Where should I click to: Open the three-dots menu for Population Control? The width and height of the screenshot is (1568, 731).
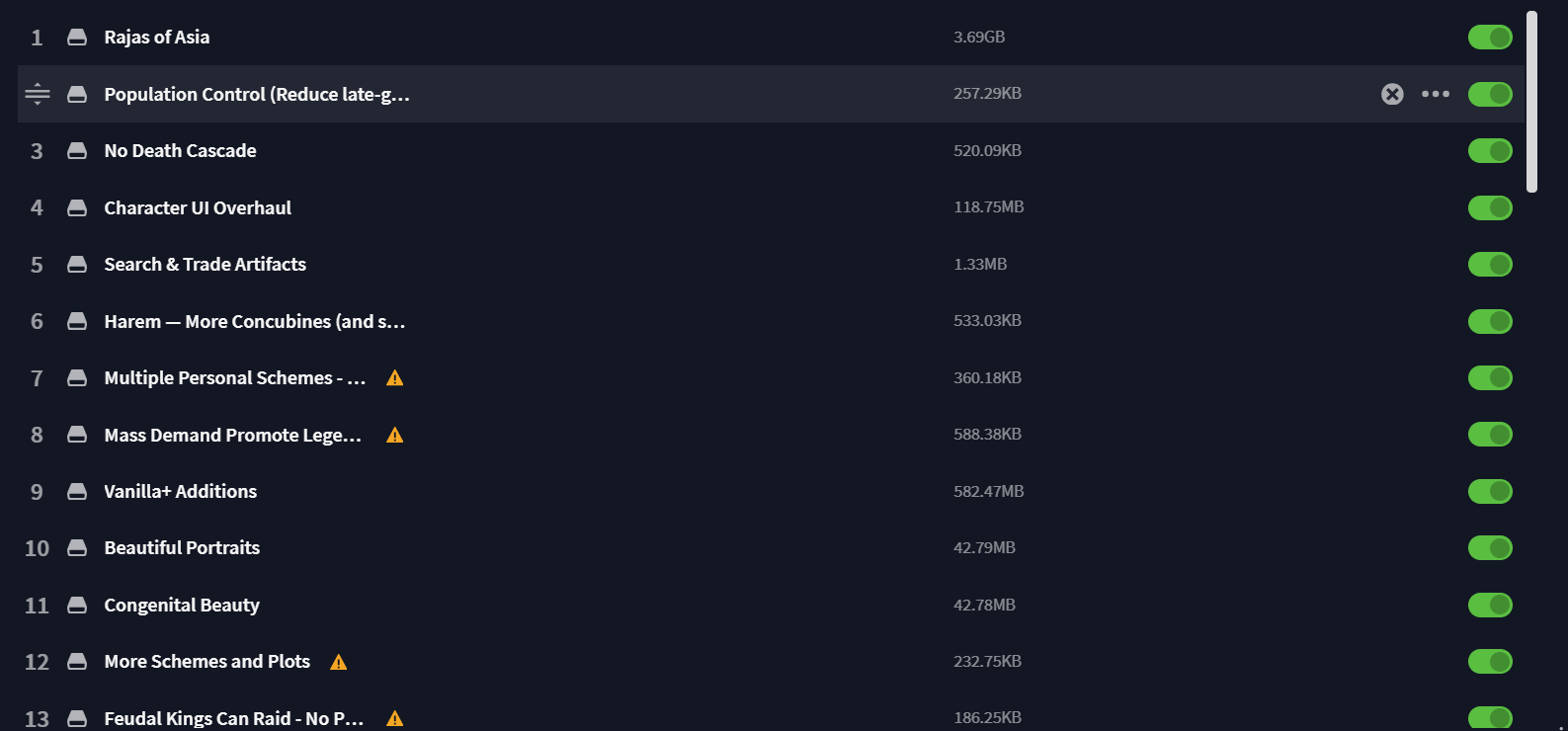coord(1436,94)
